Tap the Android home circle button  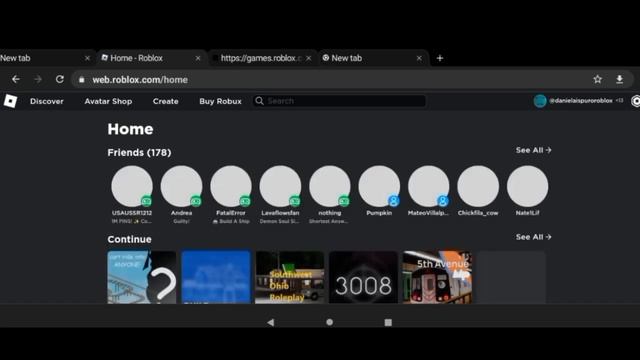(329, 322)
